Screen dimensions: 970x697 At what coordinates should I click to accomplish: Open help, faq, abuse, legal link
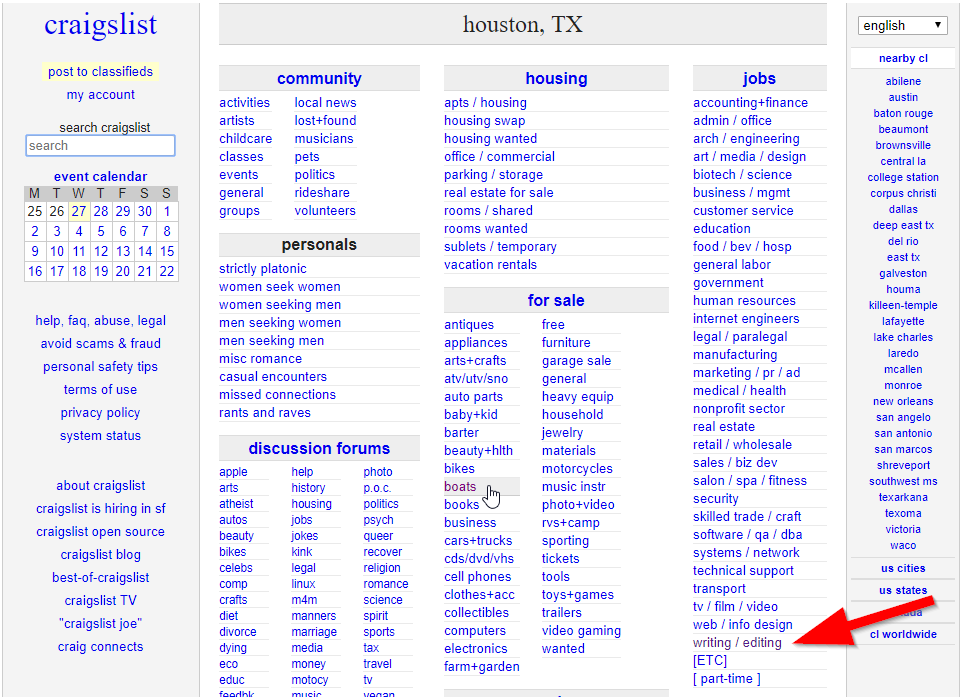point(100,320)
